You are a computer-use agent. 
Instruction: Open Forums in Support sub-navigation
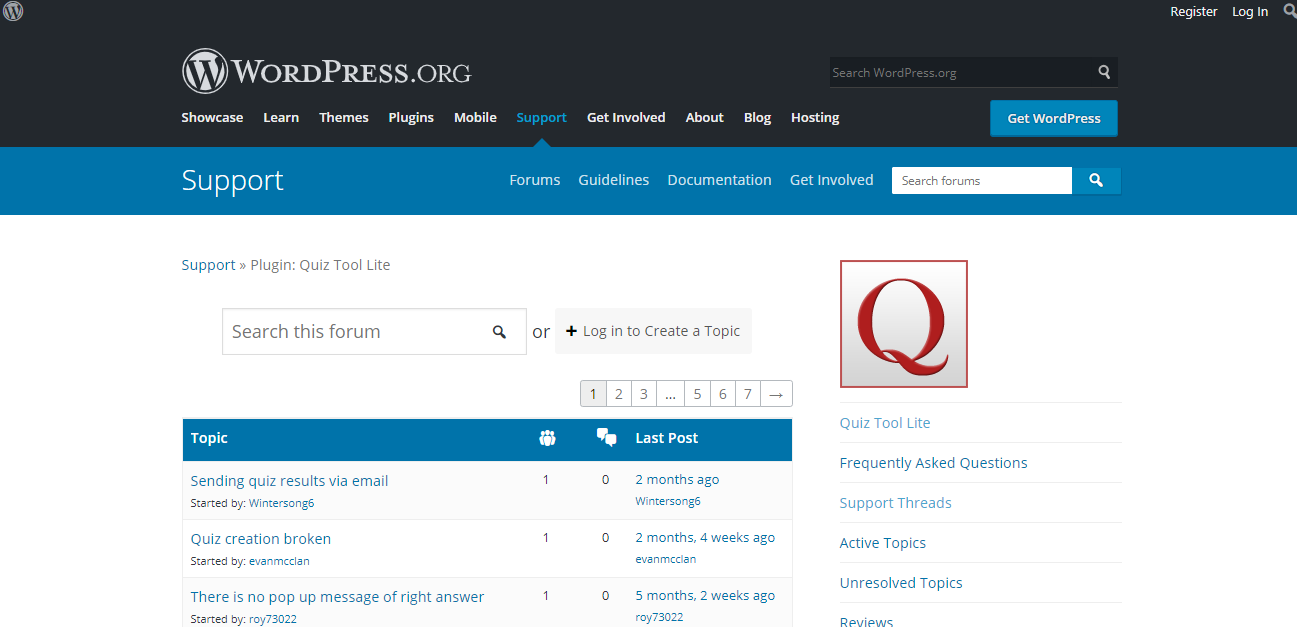tap(535, 180)
